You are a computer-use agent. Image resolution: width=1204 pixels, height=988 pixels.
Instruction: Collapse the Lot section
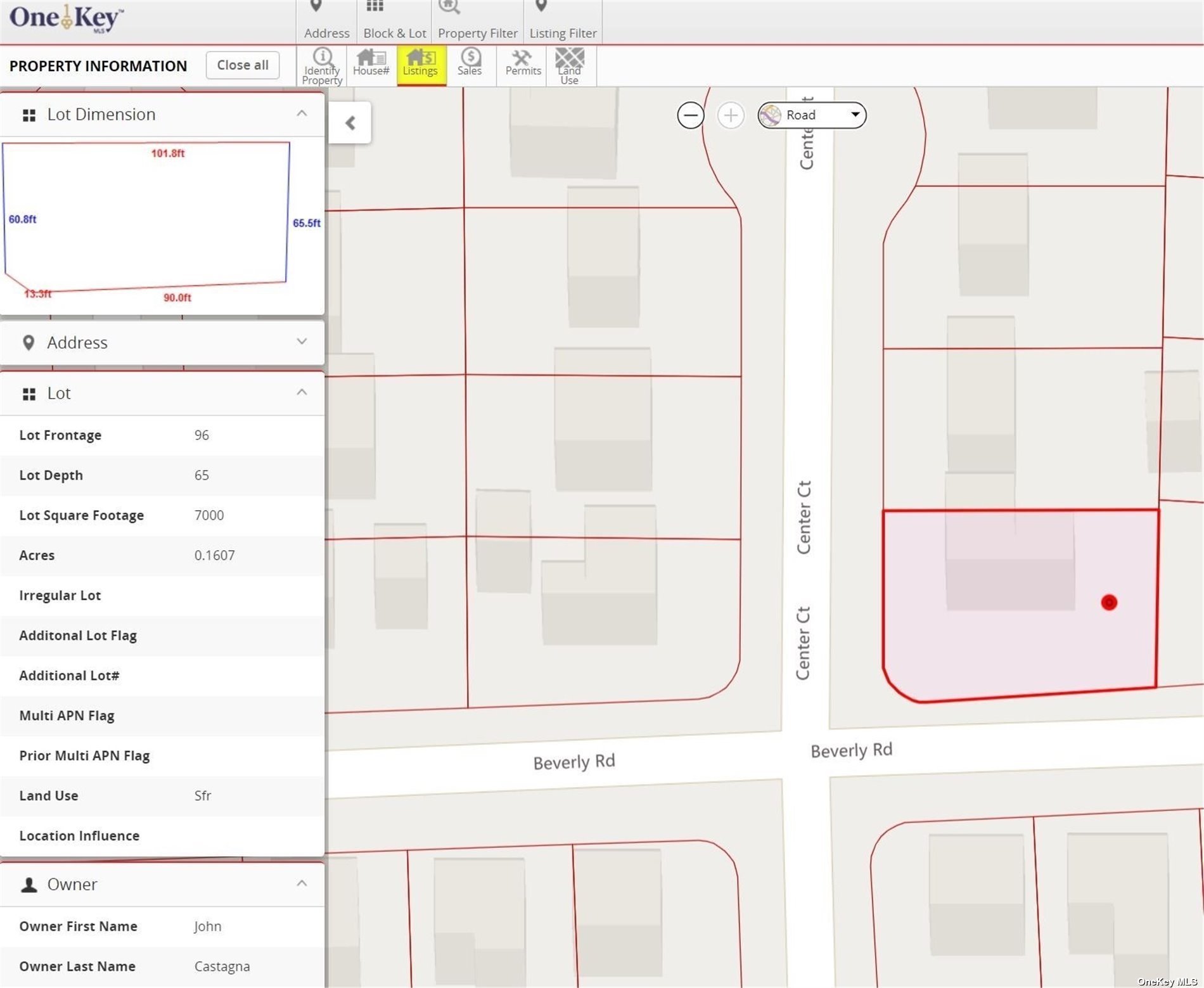click(x=302, y=392)
